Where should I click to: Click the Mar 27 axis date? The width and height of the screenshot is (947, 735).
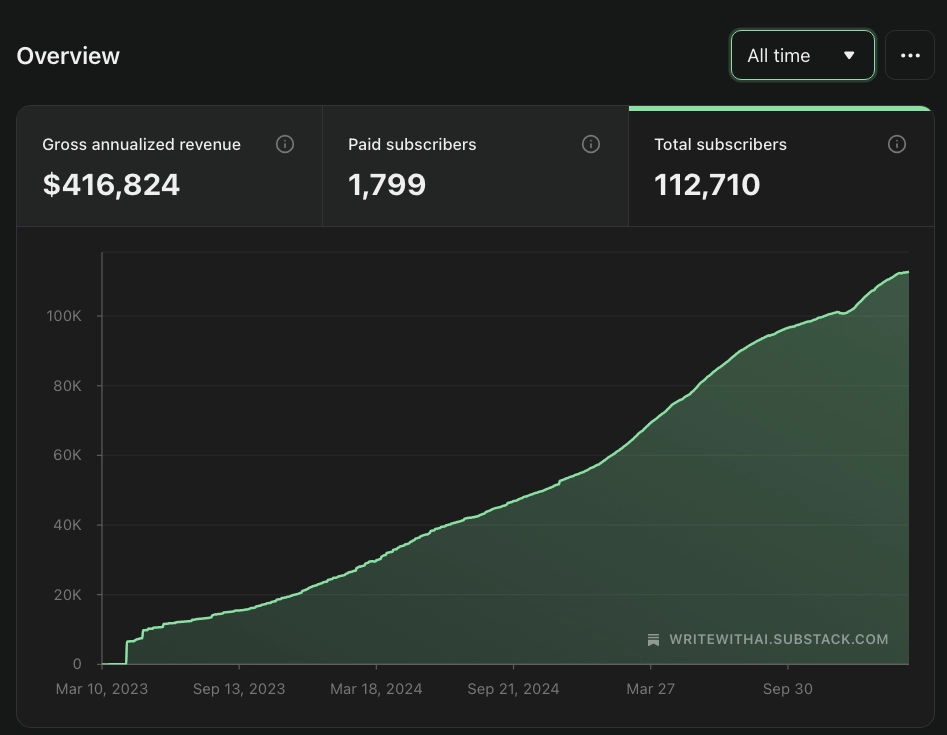650,689
